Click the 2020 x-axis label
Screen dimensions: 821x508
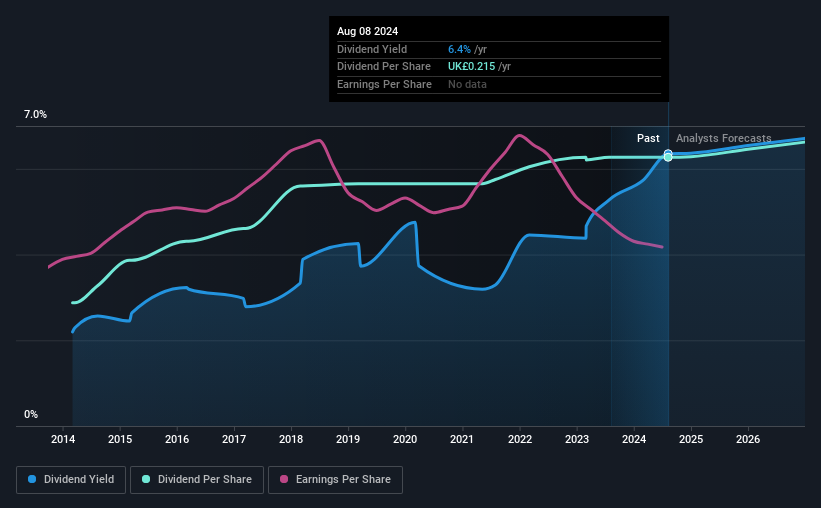click(x=405, y=439)
